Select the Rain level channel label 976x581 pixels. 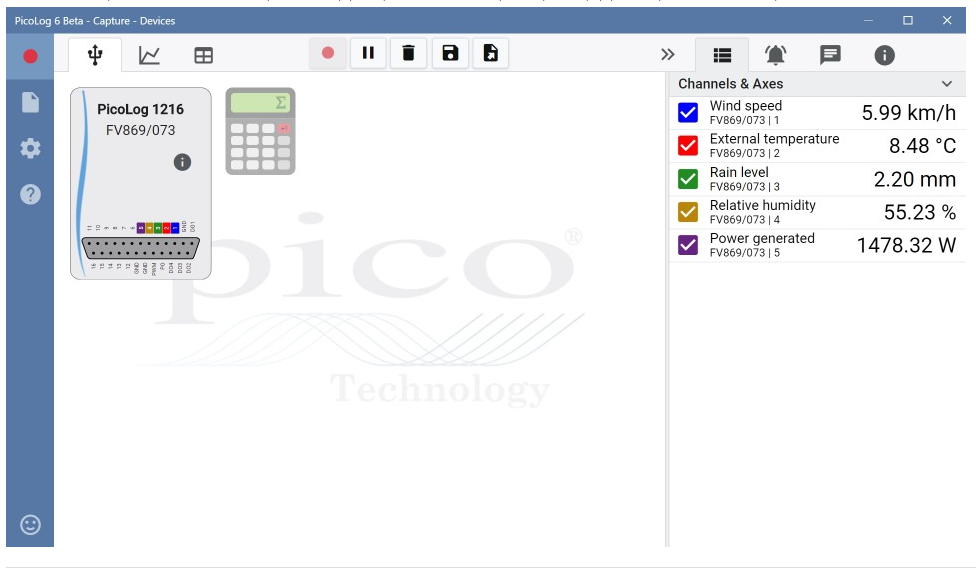739,172
